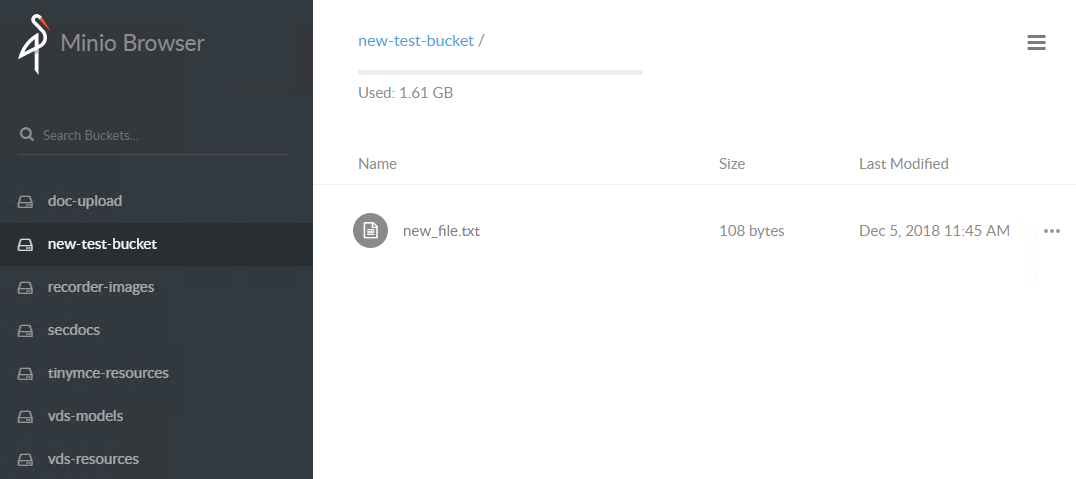The image size is (1076, 479).
Task: Select the new-test-bucket entry in sidebar
Action: (x=156, y=244)
